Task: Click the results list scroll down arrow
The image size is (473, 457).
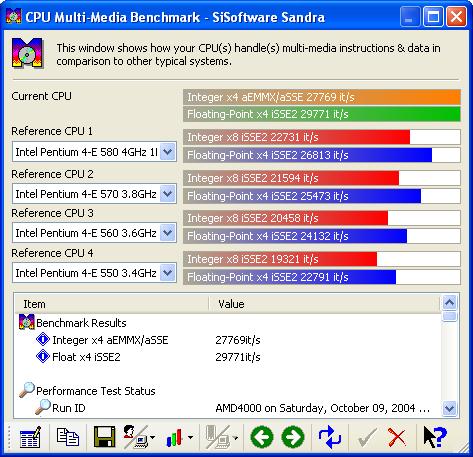Action: tap(450, 408)
